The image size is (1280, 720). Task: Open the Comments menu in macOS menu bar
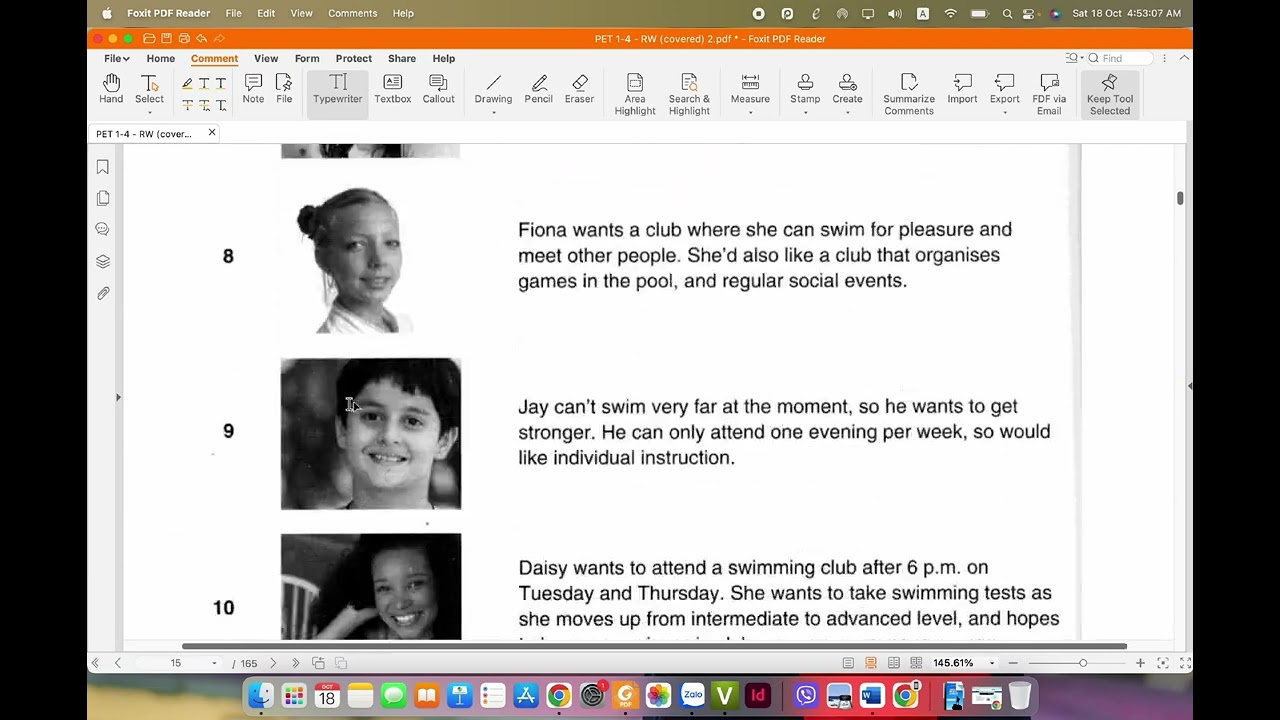pos(353,13)
